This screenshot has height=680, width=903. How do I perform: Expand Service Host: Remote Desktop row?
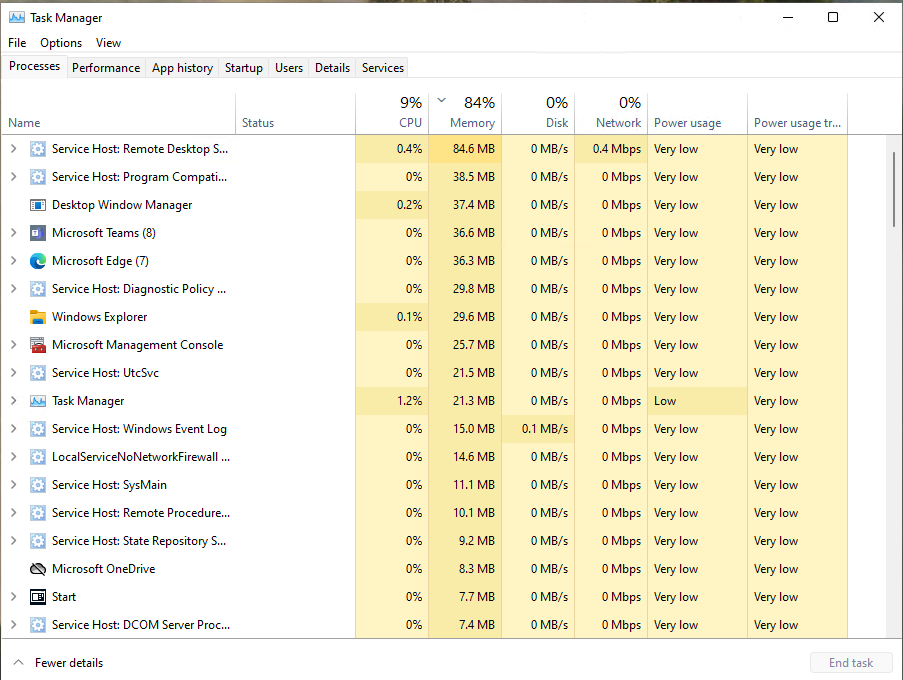[13, 149]
